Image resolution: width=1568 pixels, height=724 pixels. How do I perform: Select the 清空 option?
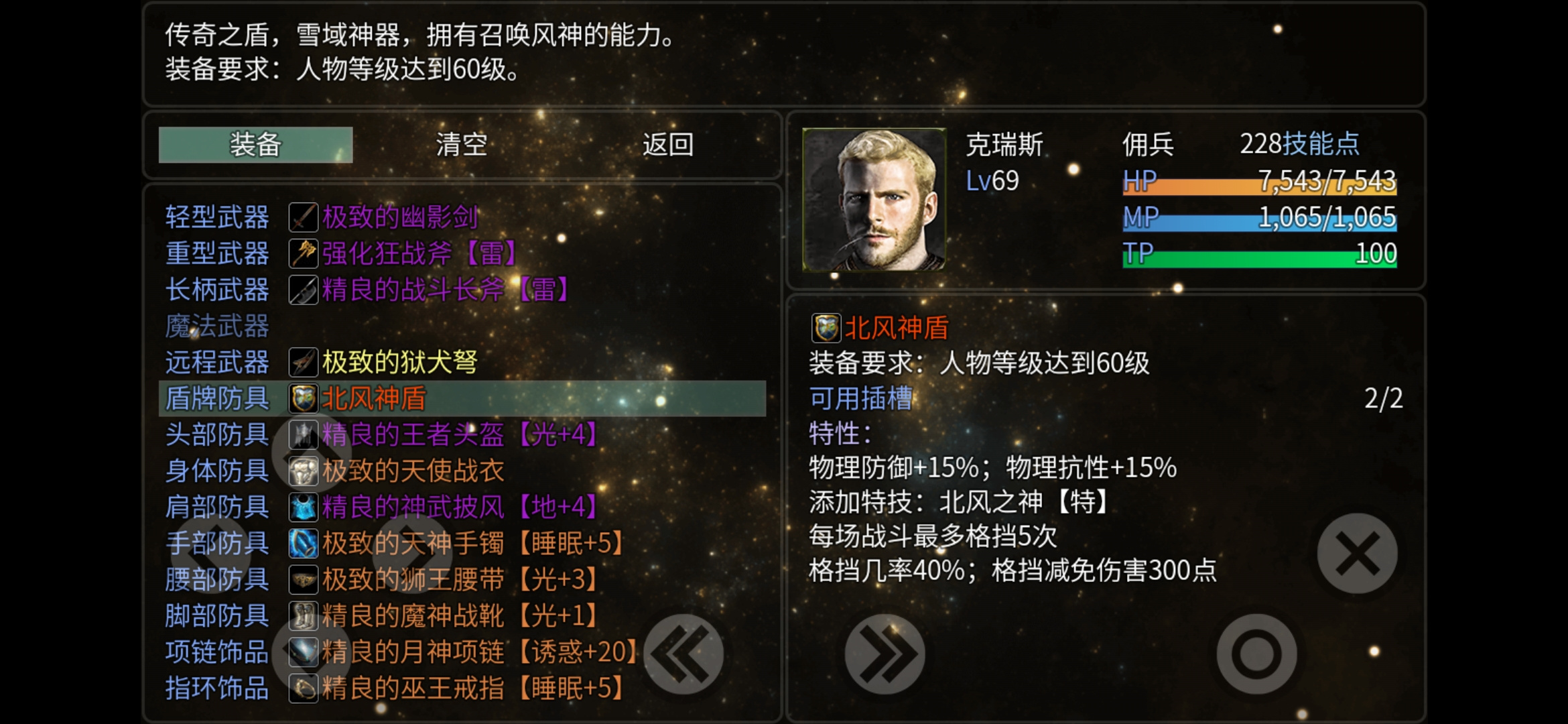[462, 144]
